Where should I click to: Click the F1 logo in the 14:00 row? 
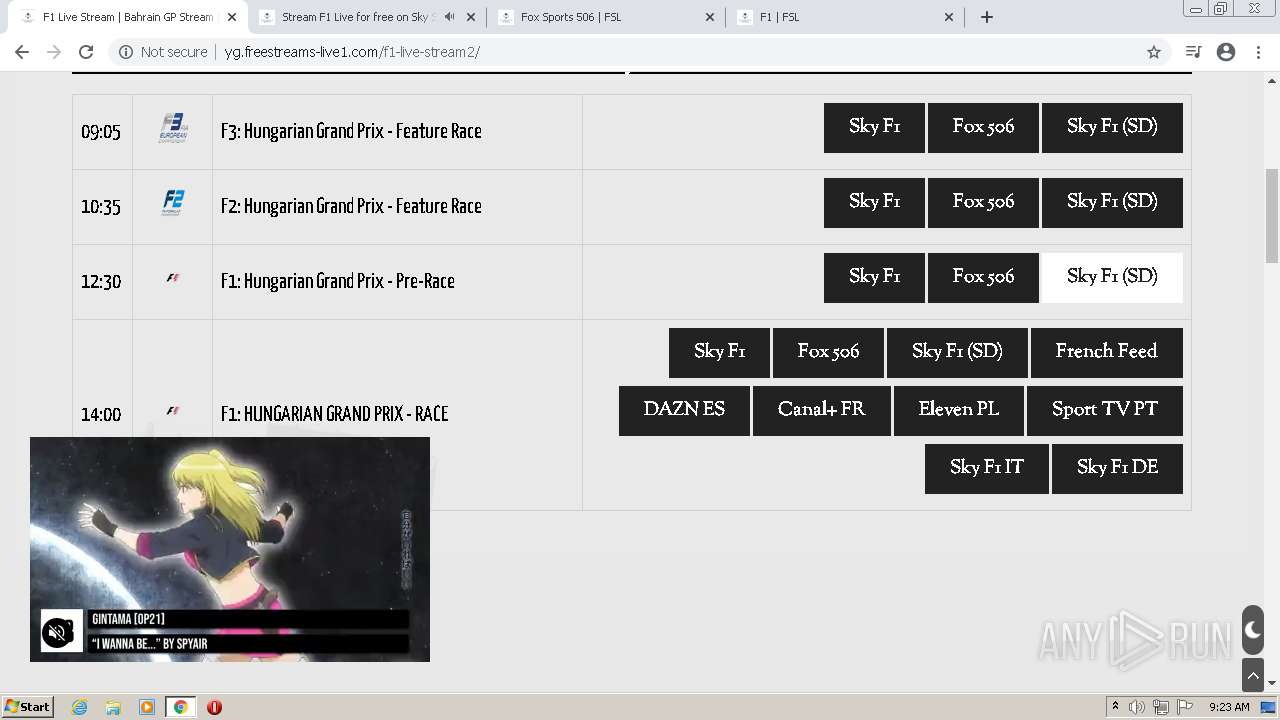(173, 411)
